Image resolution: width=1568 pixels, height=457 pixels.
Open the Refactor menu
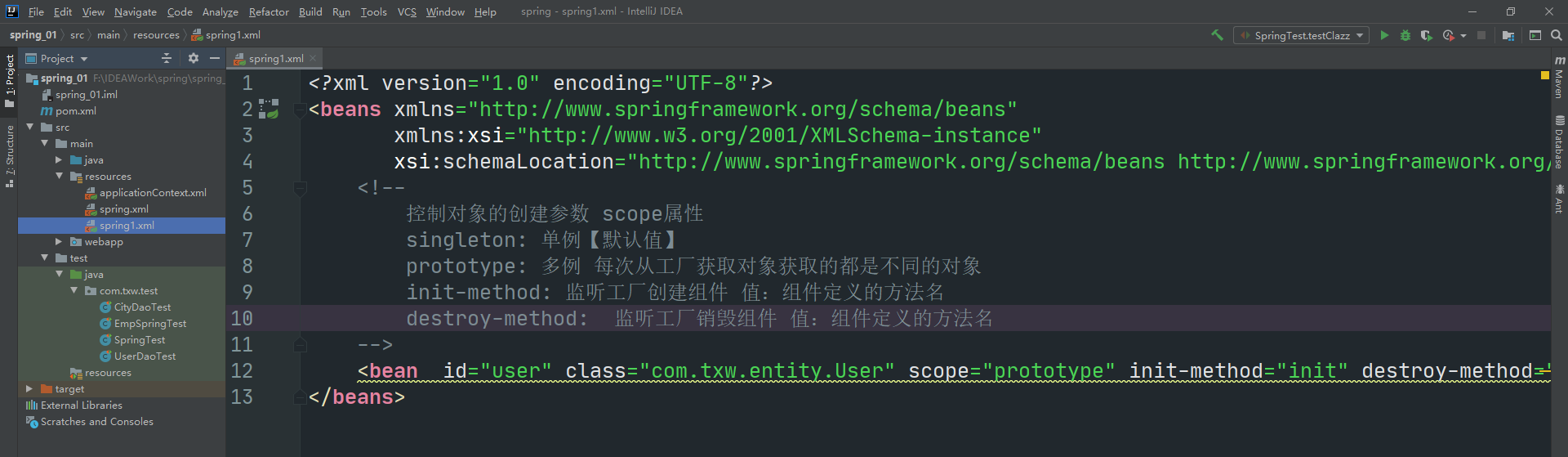269,11
